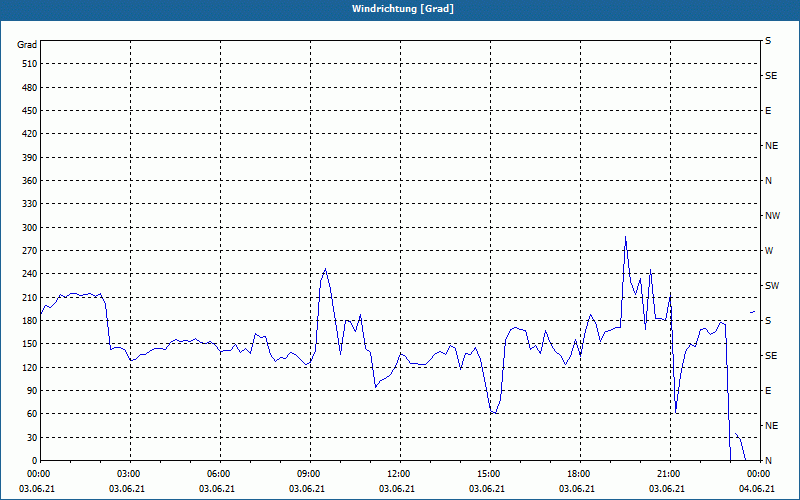Click the 360 y-axis value
The width and height of the screenshot is (800, 500).
click(30, 181)
